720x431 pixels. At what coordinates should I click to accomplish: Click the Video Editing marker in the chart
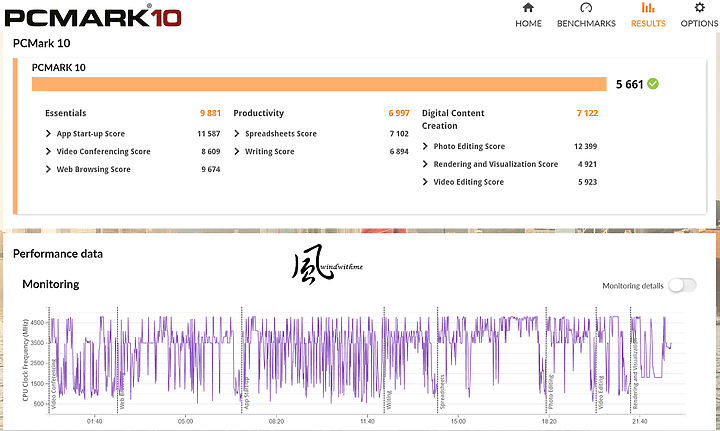point(601,392)
